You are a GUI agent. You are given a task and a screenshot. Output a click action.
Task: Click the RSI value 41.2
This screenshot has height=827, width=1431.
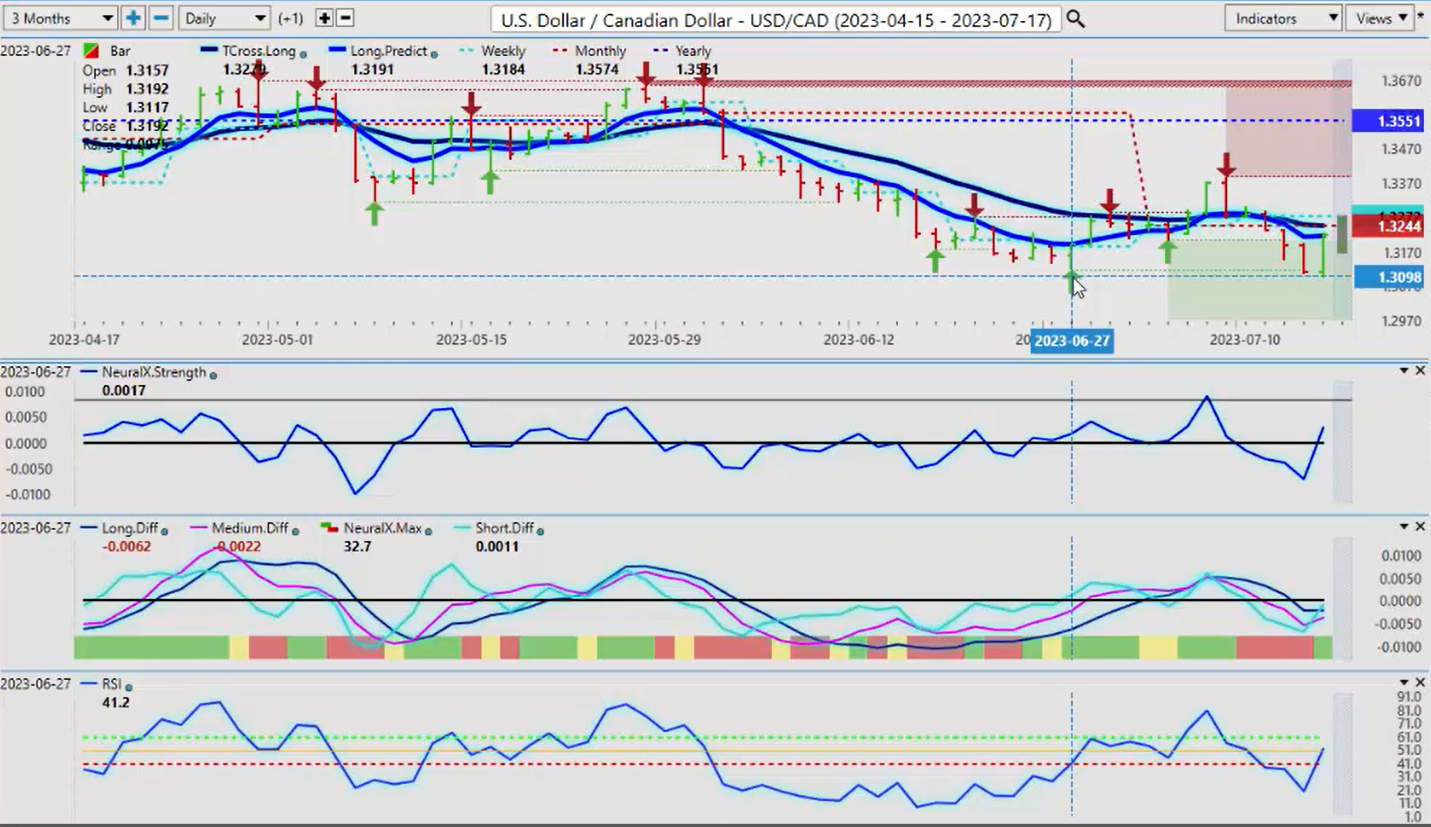tap(115, 702)
